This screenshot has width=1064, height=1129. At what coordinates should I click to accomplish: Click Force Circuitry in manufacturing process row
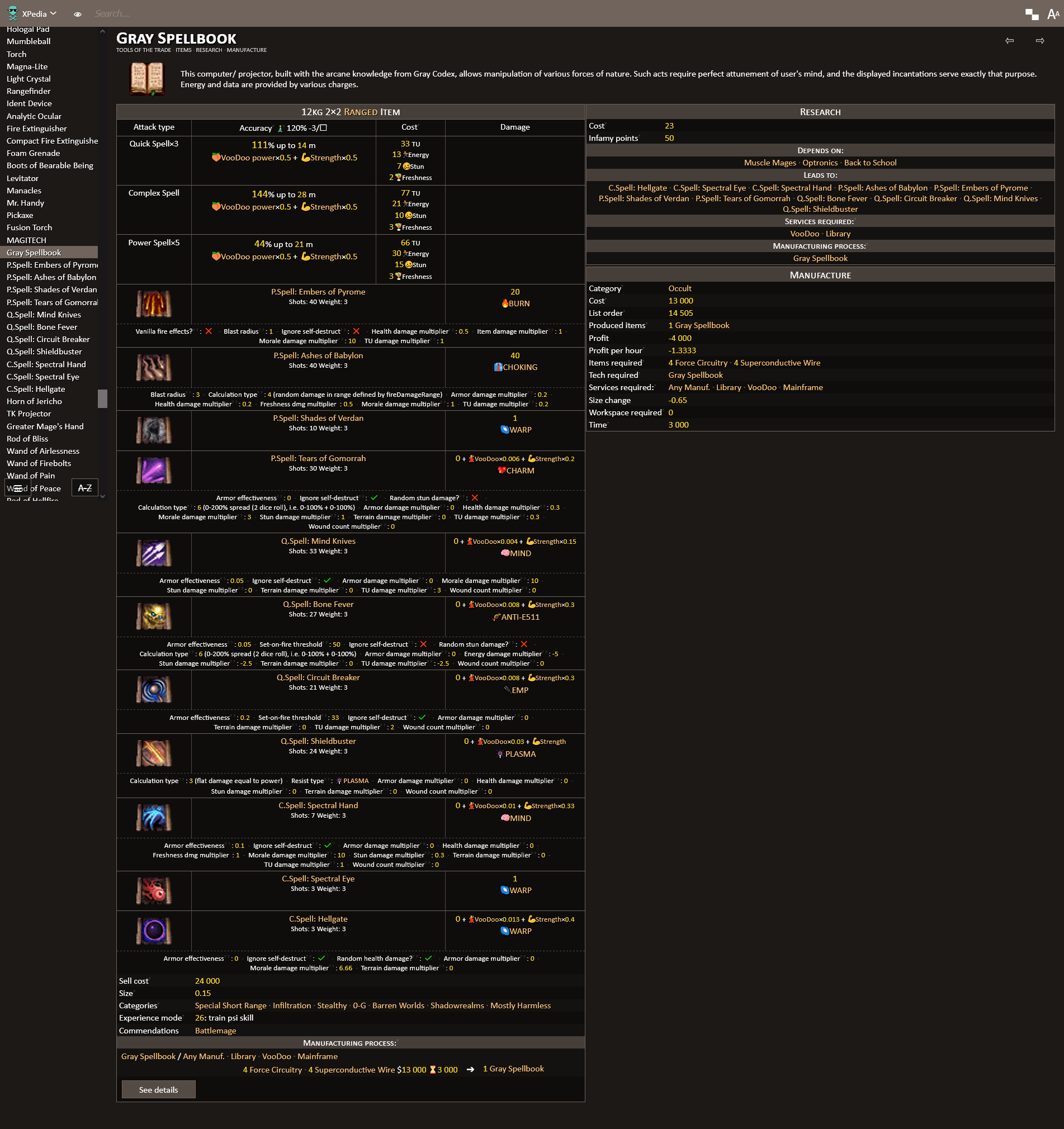(x=273, y=1069)
